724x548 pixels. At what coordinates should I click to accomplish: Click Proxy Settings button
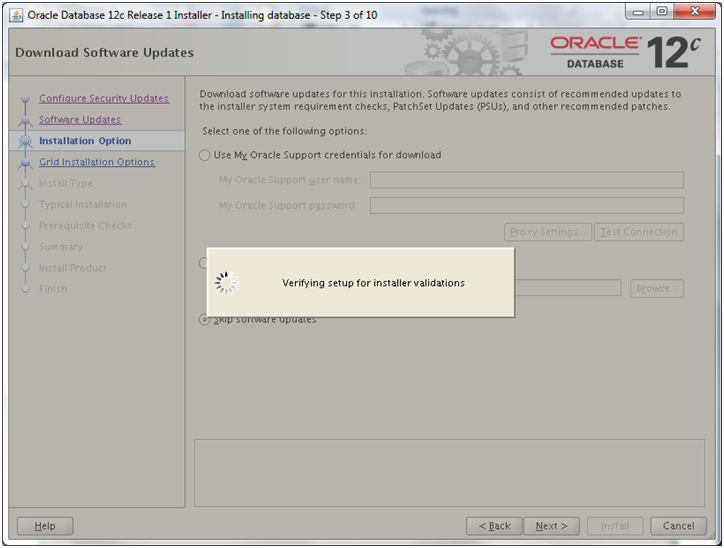click(x=548, y=232)
